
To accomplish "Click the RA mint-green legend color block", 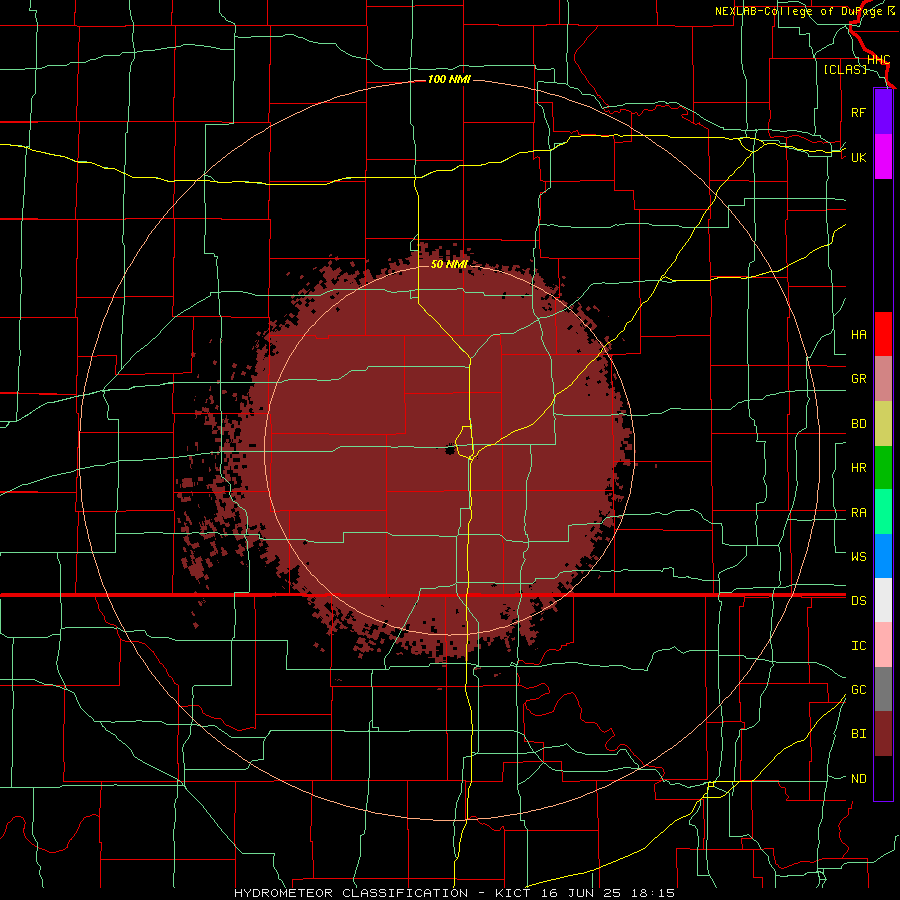I will (x=883, y=512).
